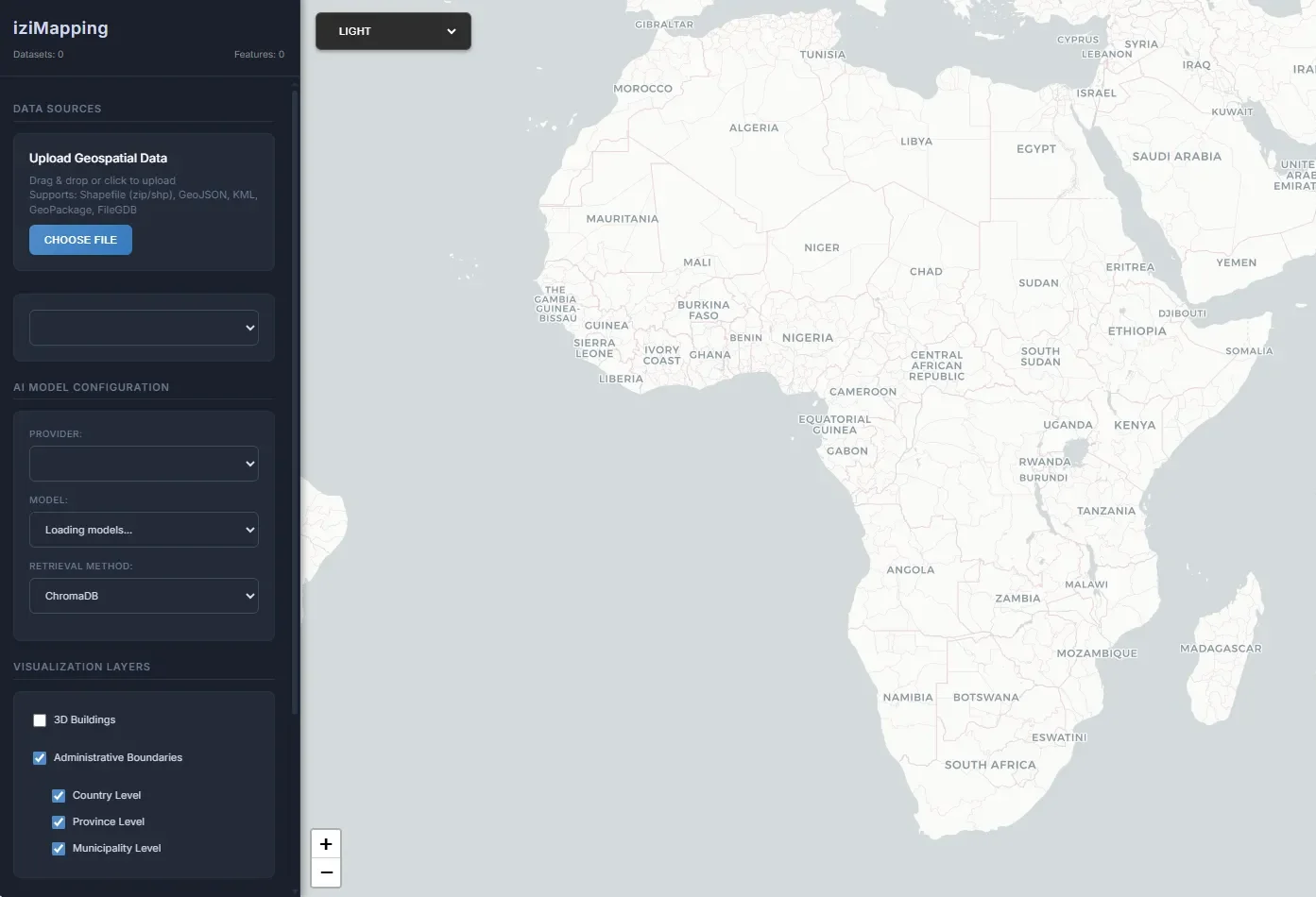Click the sidebar vertical scrollbar
The height and width of the screenshot is (897, 1316).
click(x=295, y=378)
